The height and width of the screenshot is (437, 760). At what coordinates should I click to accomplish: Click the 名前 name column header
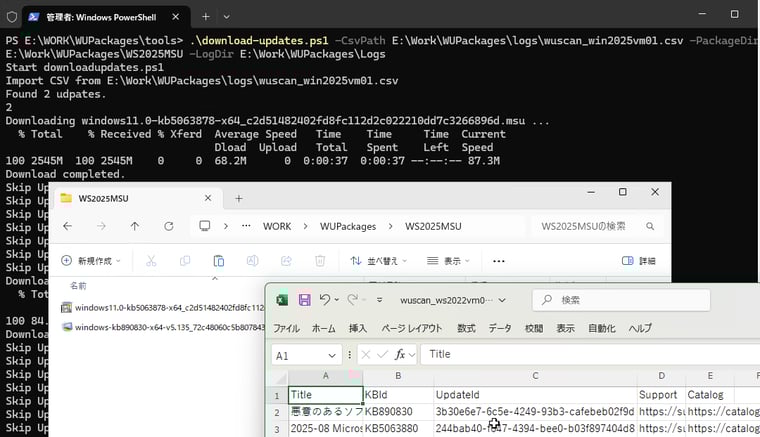click(x=78, y=286)
